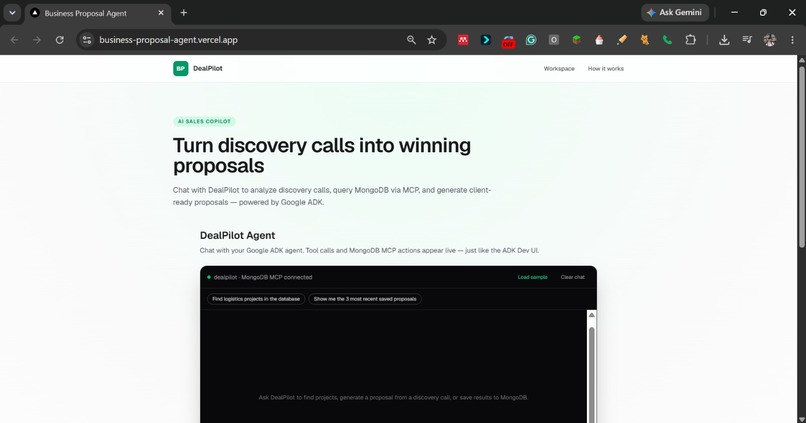The width and height of the screenshot is (806, 423).
Task: Click the chat panel scrollbar thumb
Action: [591, 375]
